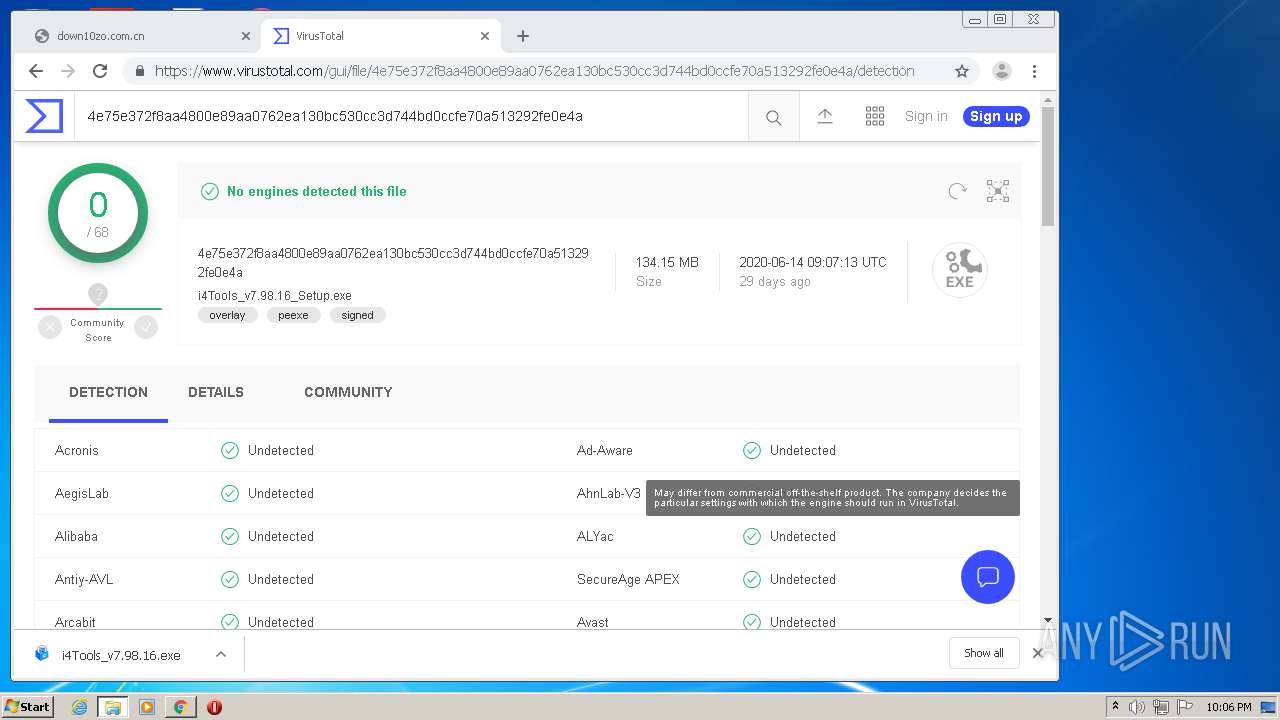
Task: Click the 10:06 PM taskbar clock
Action: 1229,707
